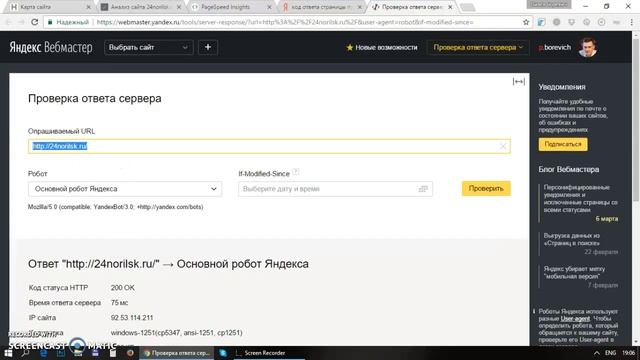Switch to PageSpeed Insights tab
640x360 pixels.
point(231,7)
